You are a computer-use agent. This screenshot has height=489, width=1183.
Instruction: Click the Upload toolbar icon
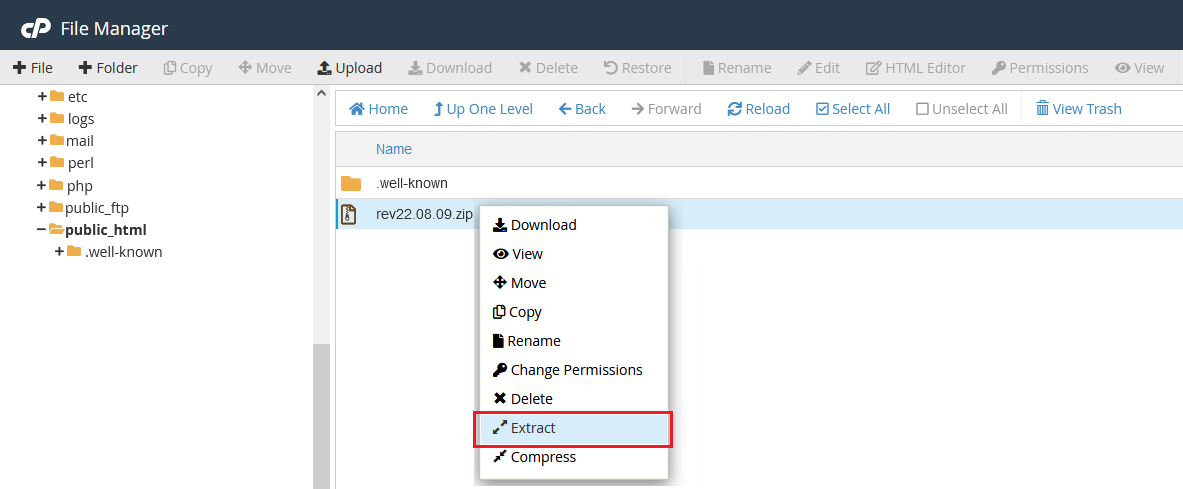[x=324, y=68]
